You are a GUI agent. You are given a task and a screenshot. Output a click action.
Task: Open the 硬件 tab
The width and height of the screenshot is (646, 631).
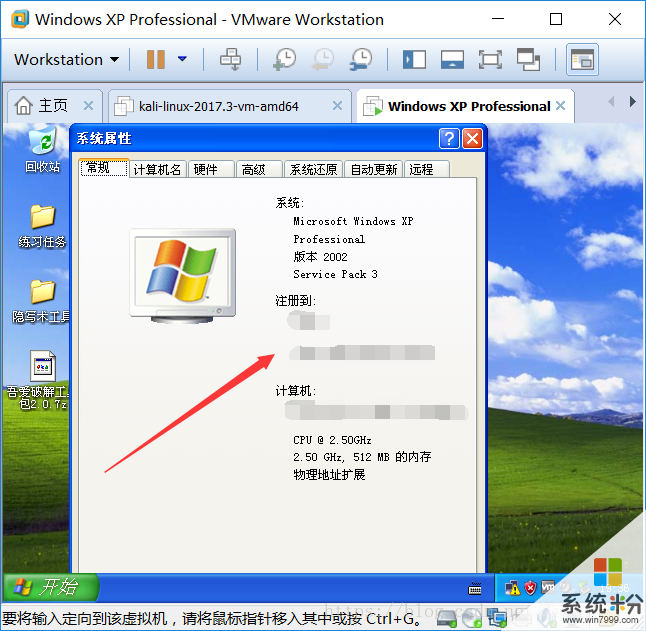coord(211,169)
